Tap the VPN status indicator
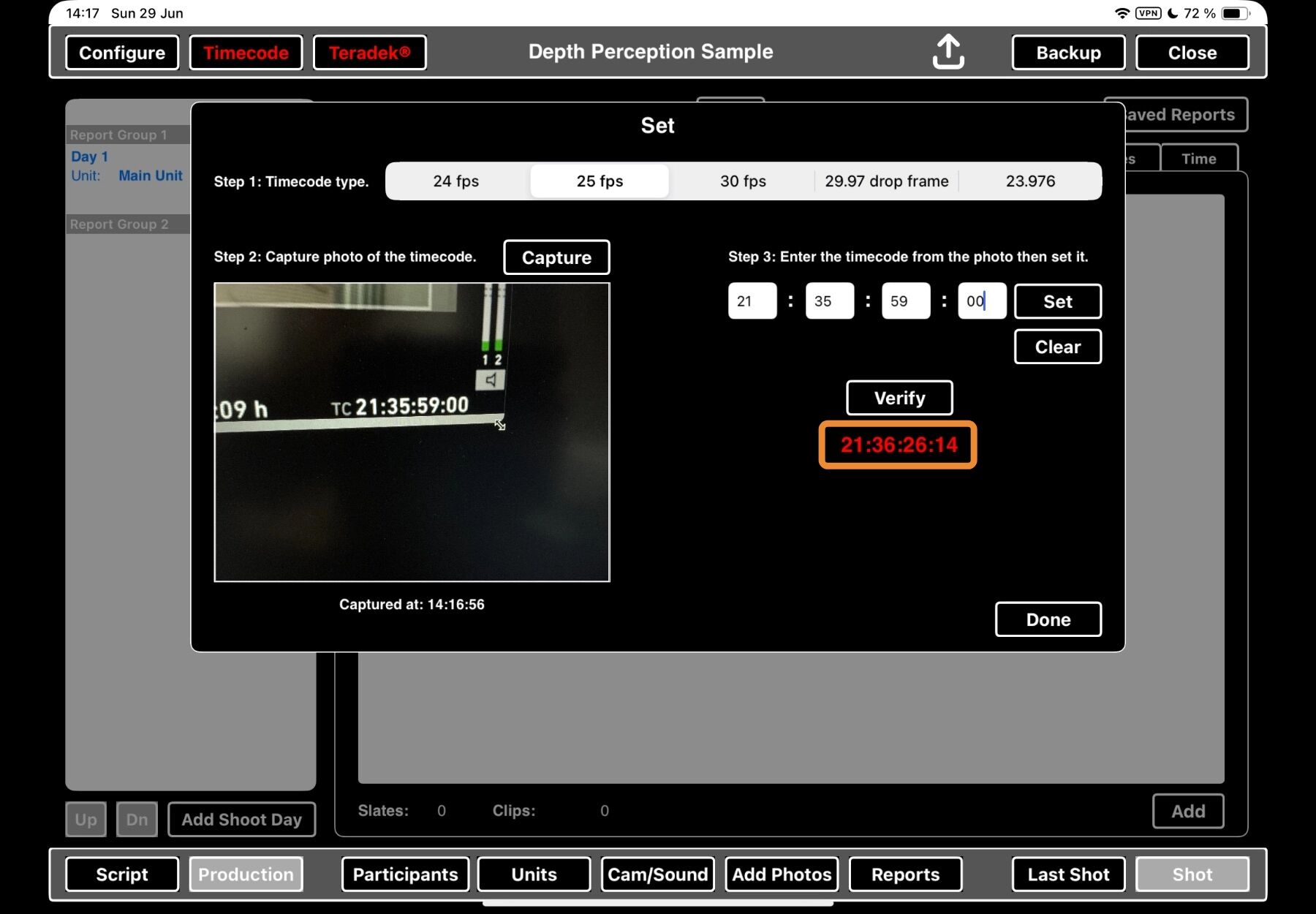The height and width of the screenshot is (914, 1316). [x=1148, y=13]
